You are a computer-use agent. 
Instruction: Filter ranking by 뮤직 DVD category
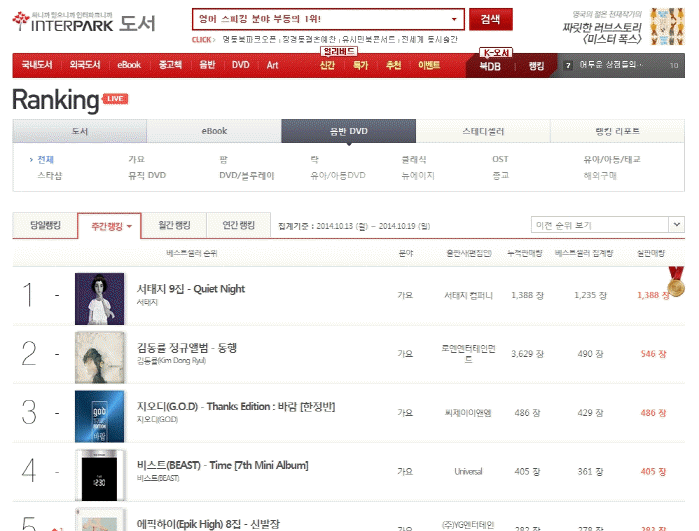(147, 176)
